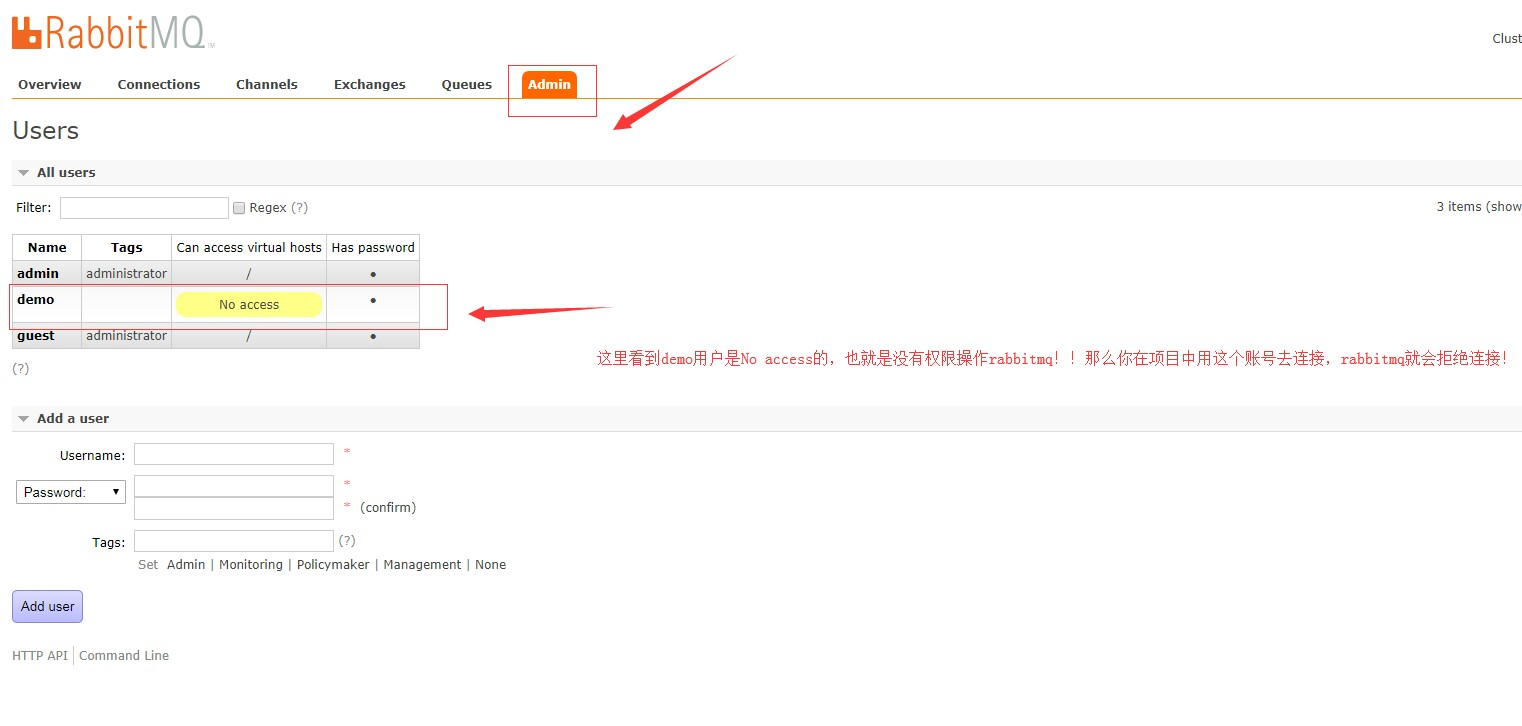
Task: Open the demo user details
Action: pyautogui.click(x=36, y=299)
